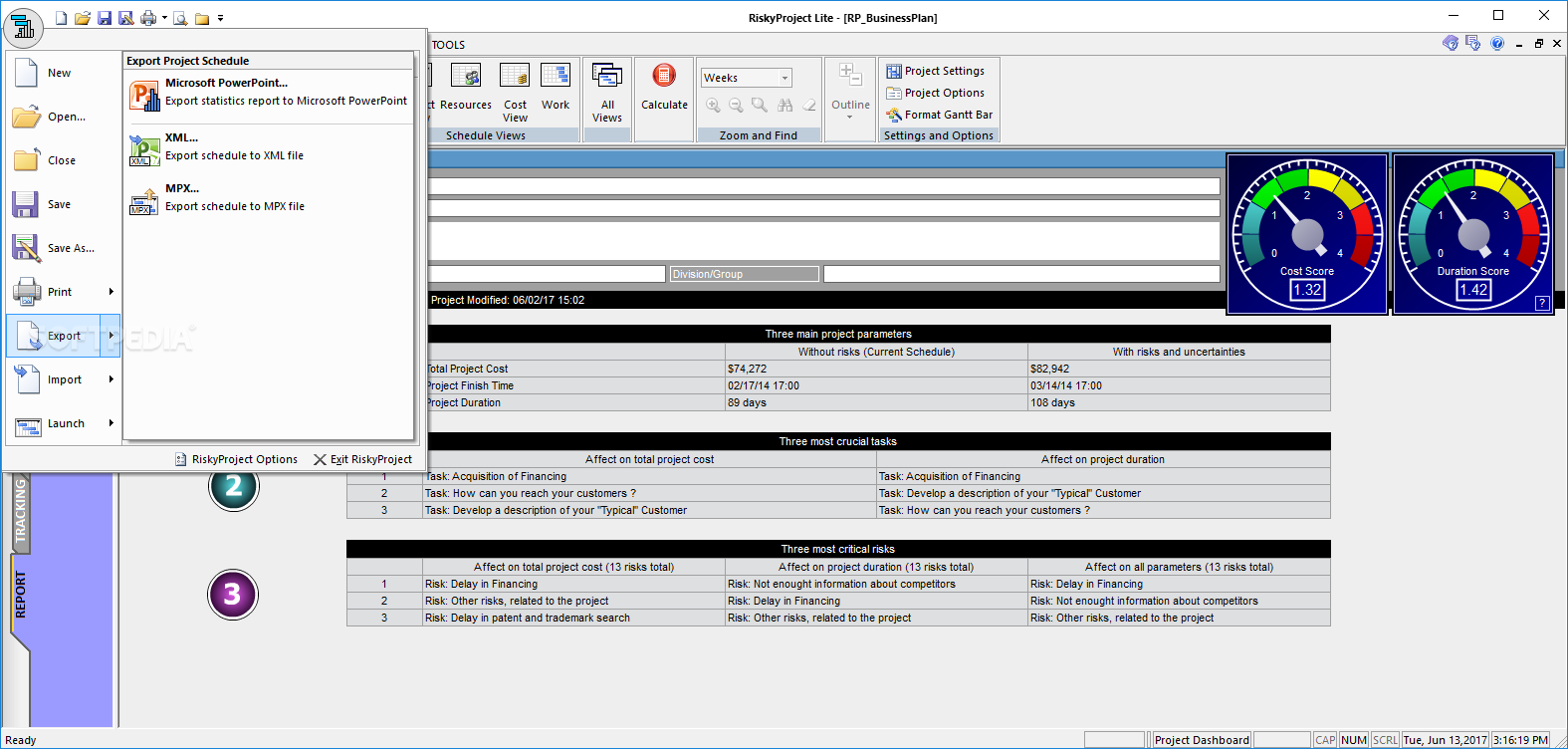
Task: Click the print preview magnifier icon
Action: [180, 18]
